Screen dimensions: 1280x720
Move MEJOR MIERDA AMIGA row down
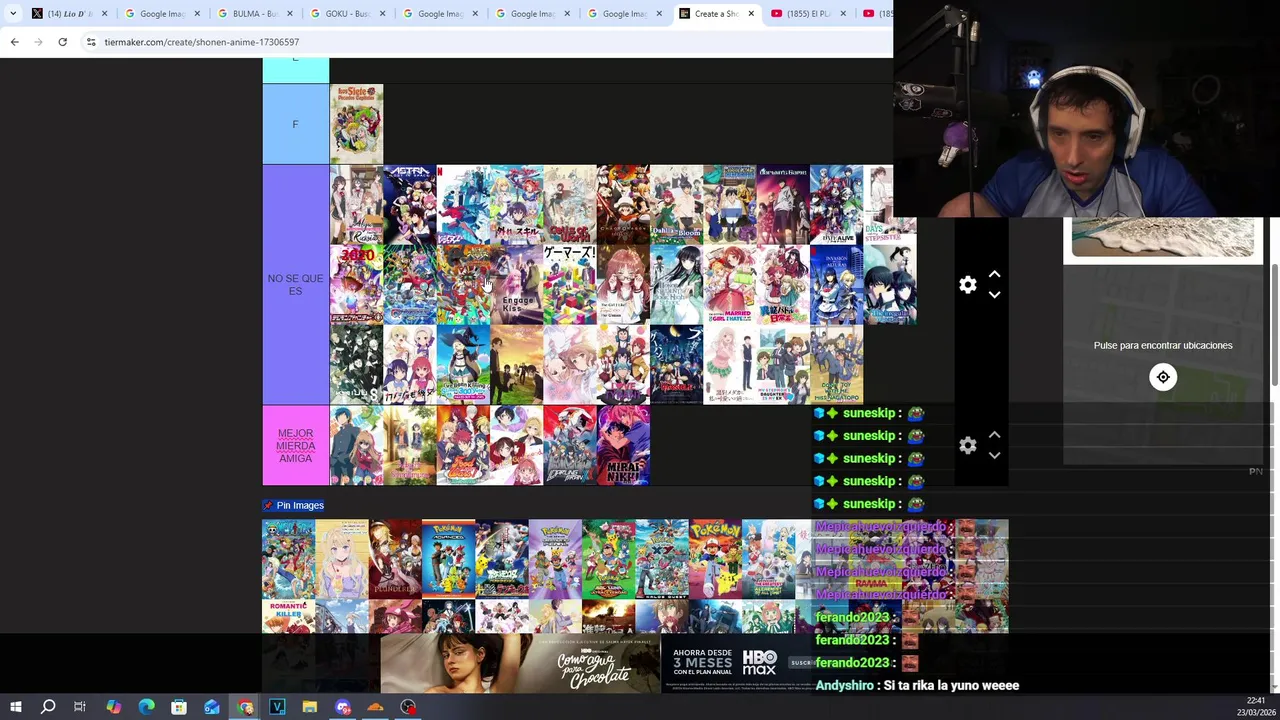(x=994, y=456)
